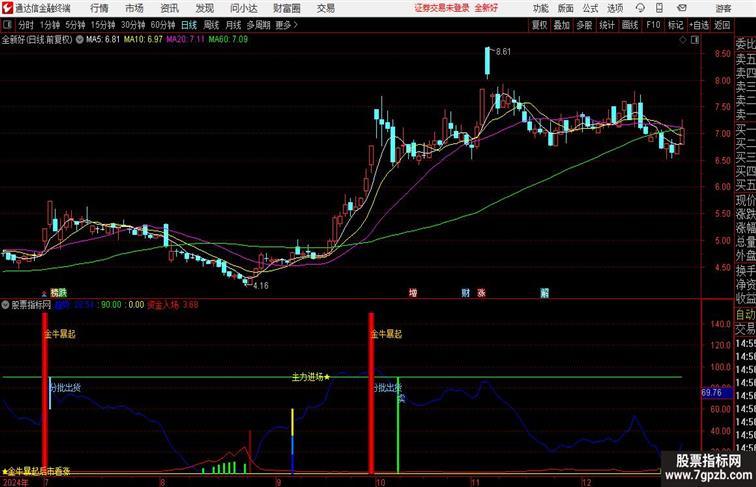This screenshot has height=487, width=756.
Task: Click the 通达信 red logo icon
Action: pos(7,8)
